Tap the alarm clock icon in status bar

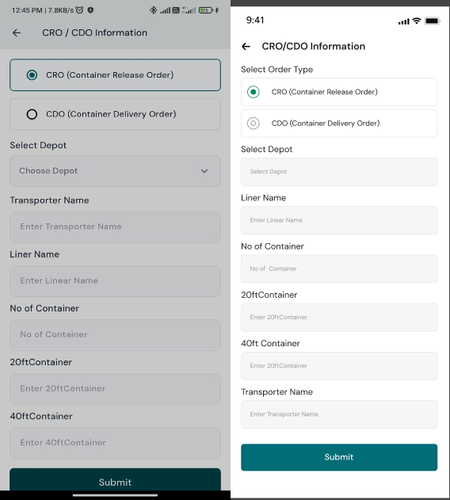pos(79,10)
